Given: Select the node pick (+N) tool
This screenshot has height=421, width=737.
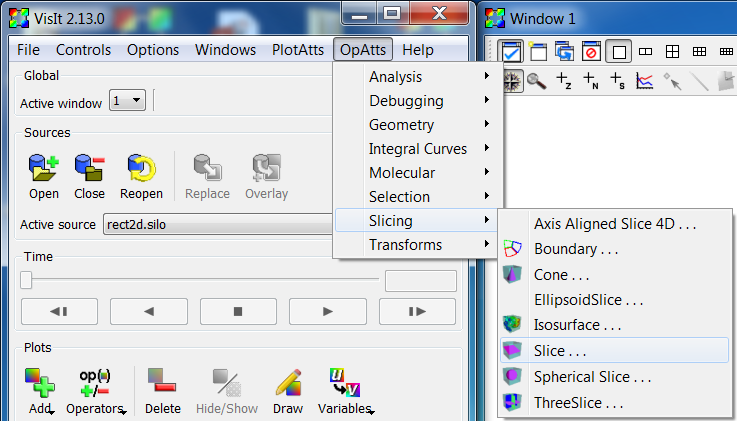Looking at the screenshot, I should pyautogui.click(x=591, y=81).
